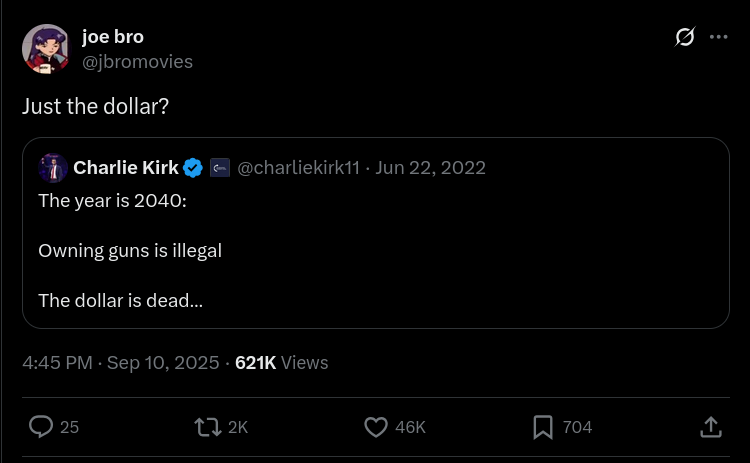Click the Jun 22, 2022 date

(431, 168)
